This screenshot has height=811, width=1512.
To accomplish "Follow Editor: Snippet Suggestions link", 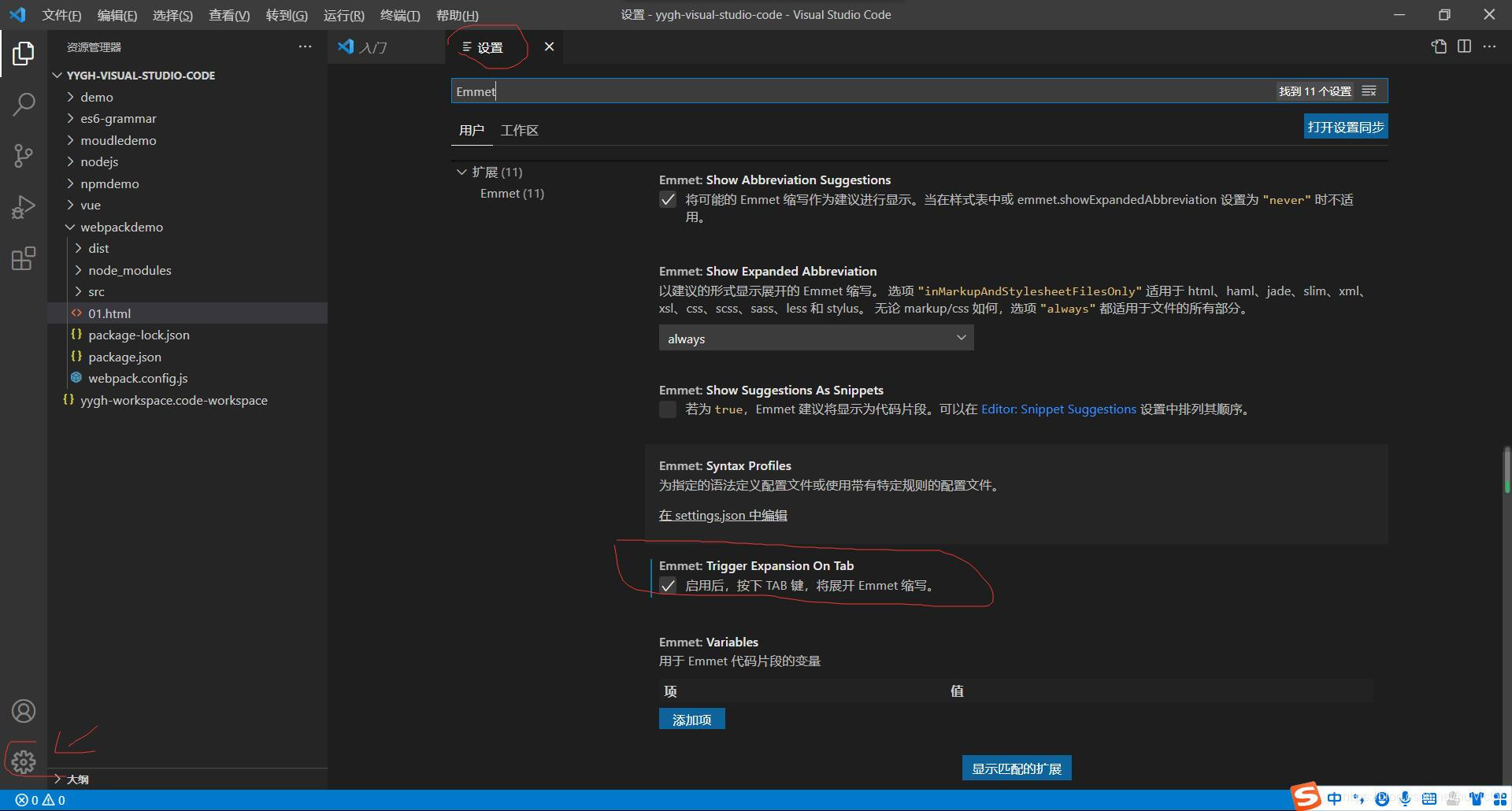I will (1058, 409).
